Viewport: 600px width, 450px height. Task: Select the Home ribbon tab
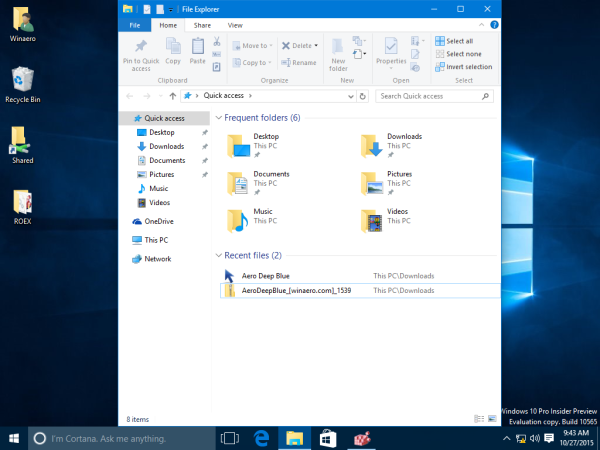tap(168, 25)
